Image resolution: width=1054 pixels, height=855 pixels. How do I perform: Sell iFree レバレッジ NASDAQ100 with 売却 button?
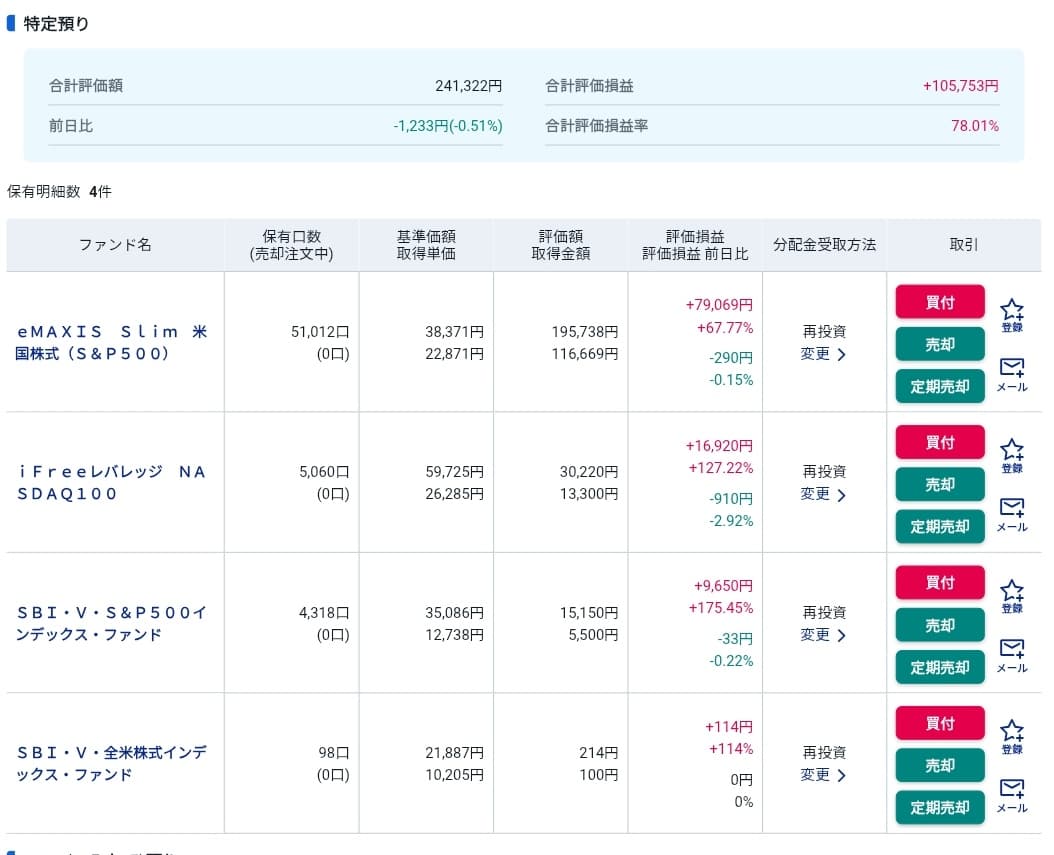[939, 485]
